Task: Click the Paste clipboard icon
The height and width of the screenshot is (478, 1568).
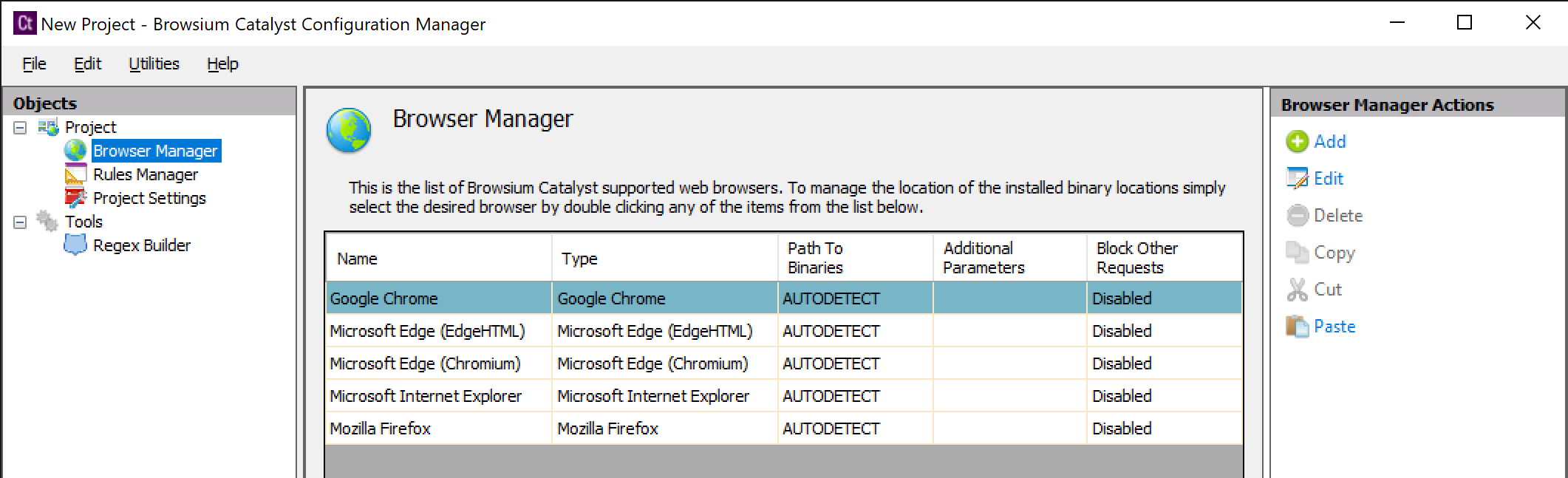Action: pos(1297,327)
